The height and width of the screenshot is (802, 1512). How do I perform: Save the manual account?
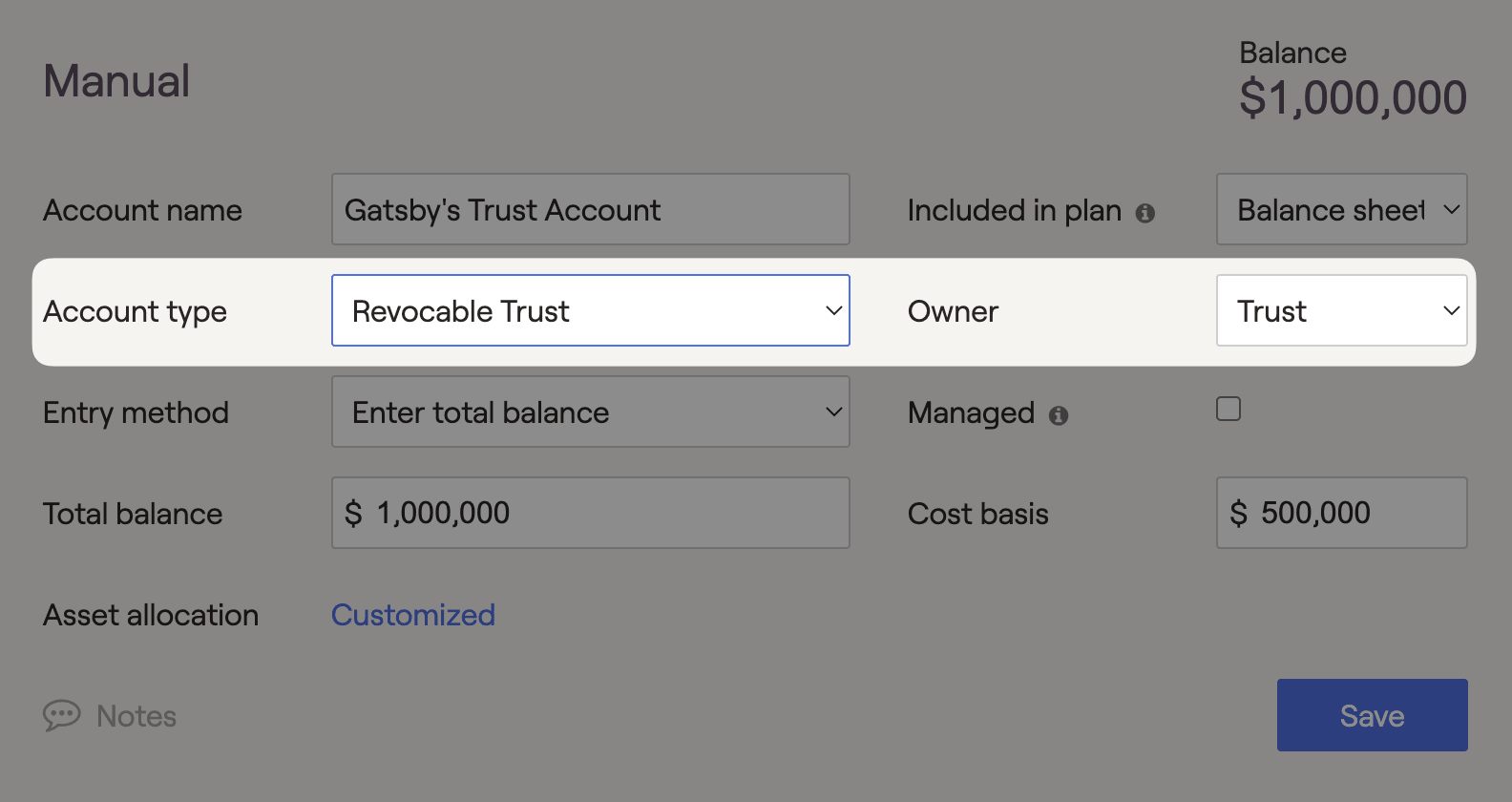point(1372,715)
